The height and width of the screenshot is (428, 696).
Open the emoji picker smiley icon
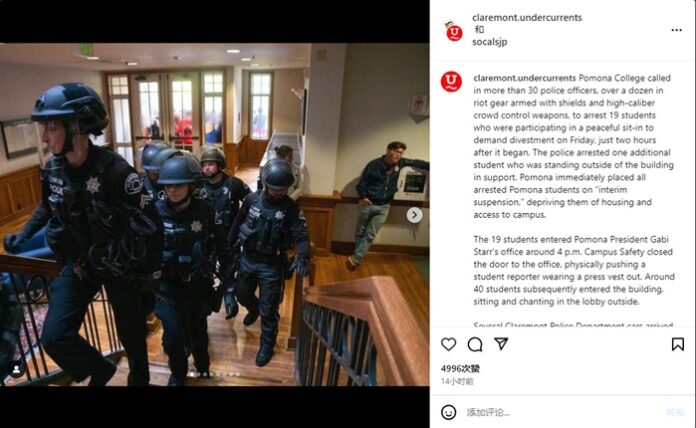pyautogui.click(x=448, y=412)
